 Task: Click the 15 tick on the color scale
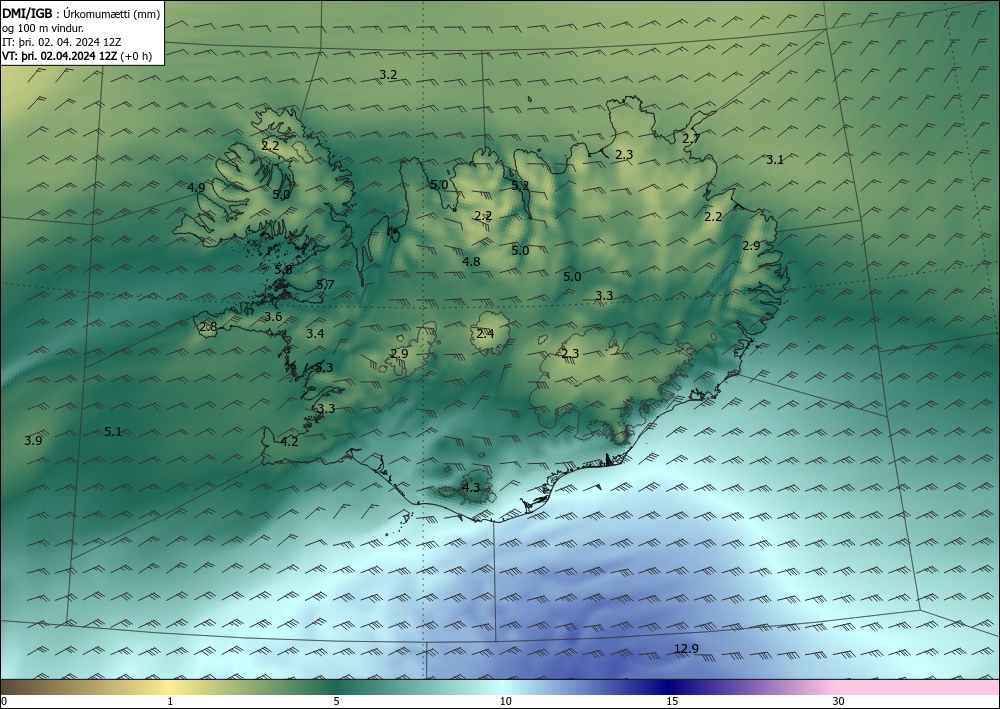pyautogui.click(x=672, y=702)
